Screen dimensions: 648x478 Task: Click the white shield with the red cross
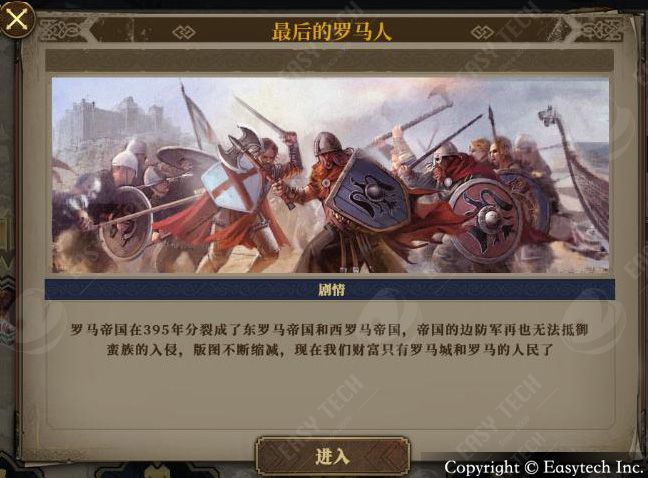point(233,185)
